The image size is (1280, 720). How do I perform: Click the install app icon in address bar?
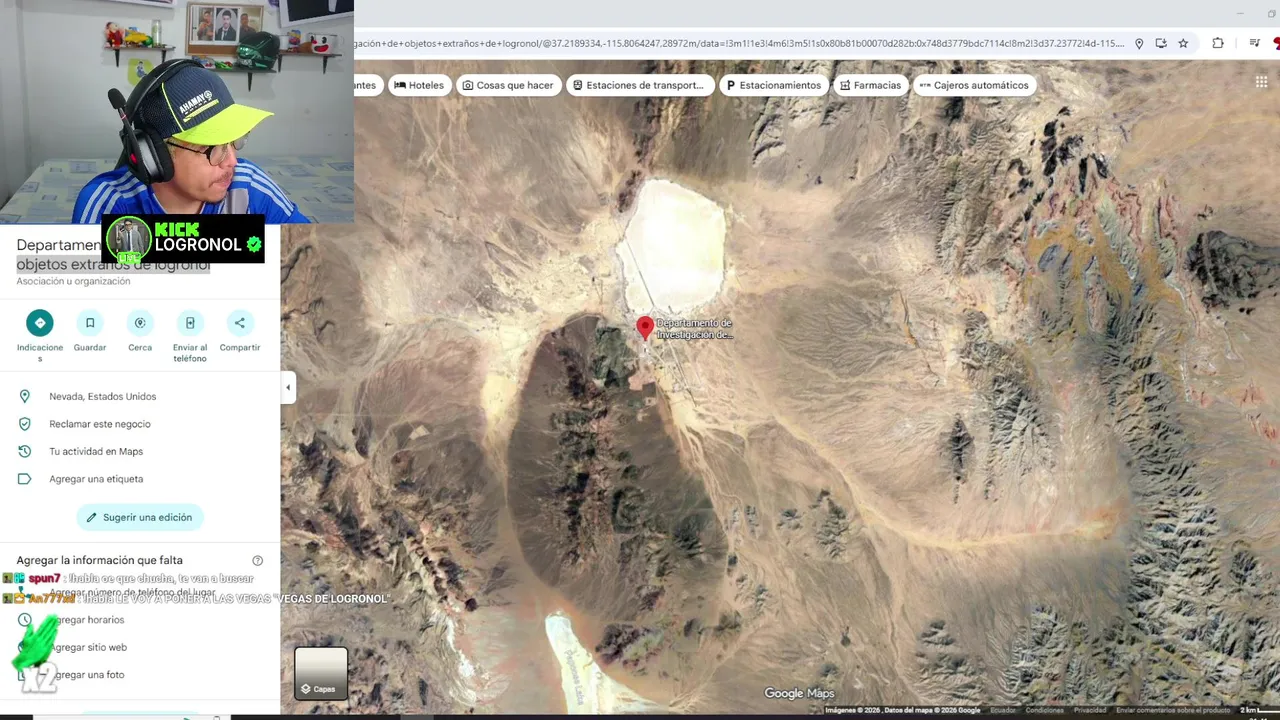pyautogui.click(x=1161, y=43)
